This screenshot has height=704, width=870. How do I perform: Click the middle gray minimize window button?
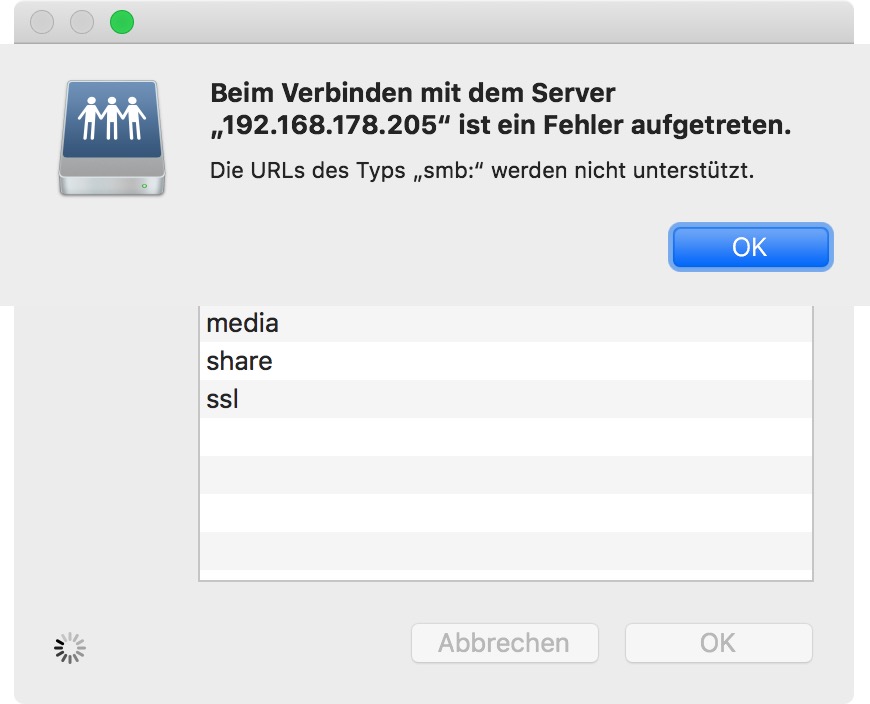point(81,22)
